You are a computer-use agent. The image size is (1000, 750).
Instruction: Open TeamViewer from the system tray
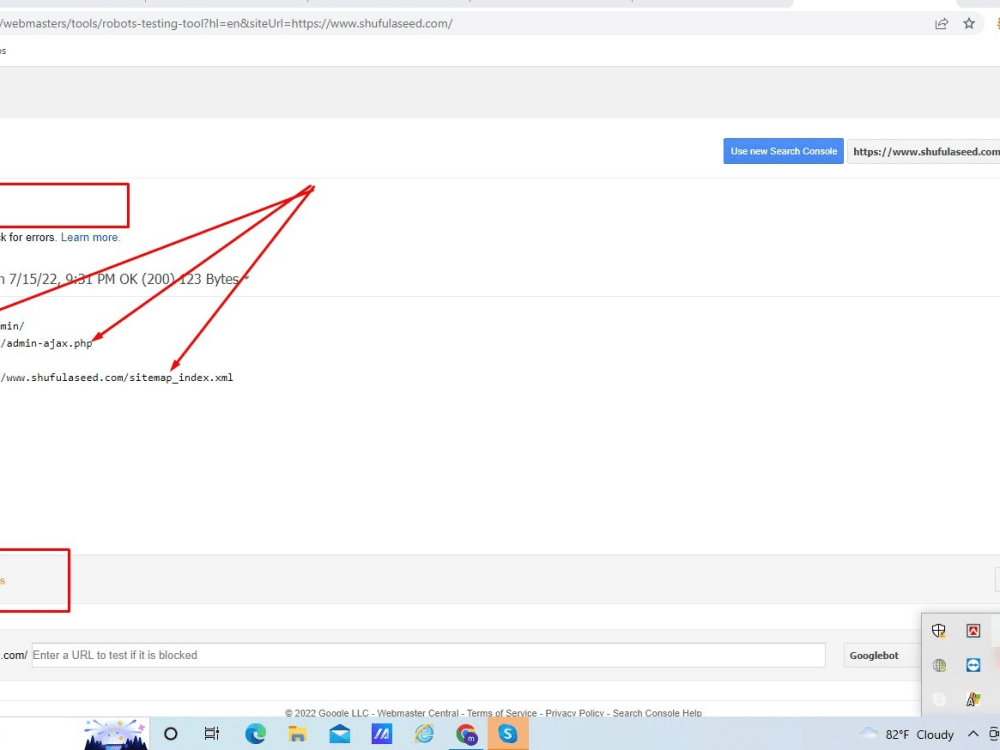(973, 665)
